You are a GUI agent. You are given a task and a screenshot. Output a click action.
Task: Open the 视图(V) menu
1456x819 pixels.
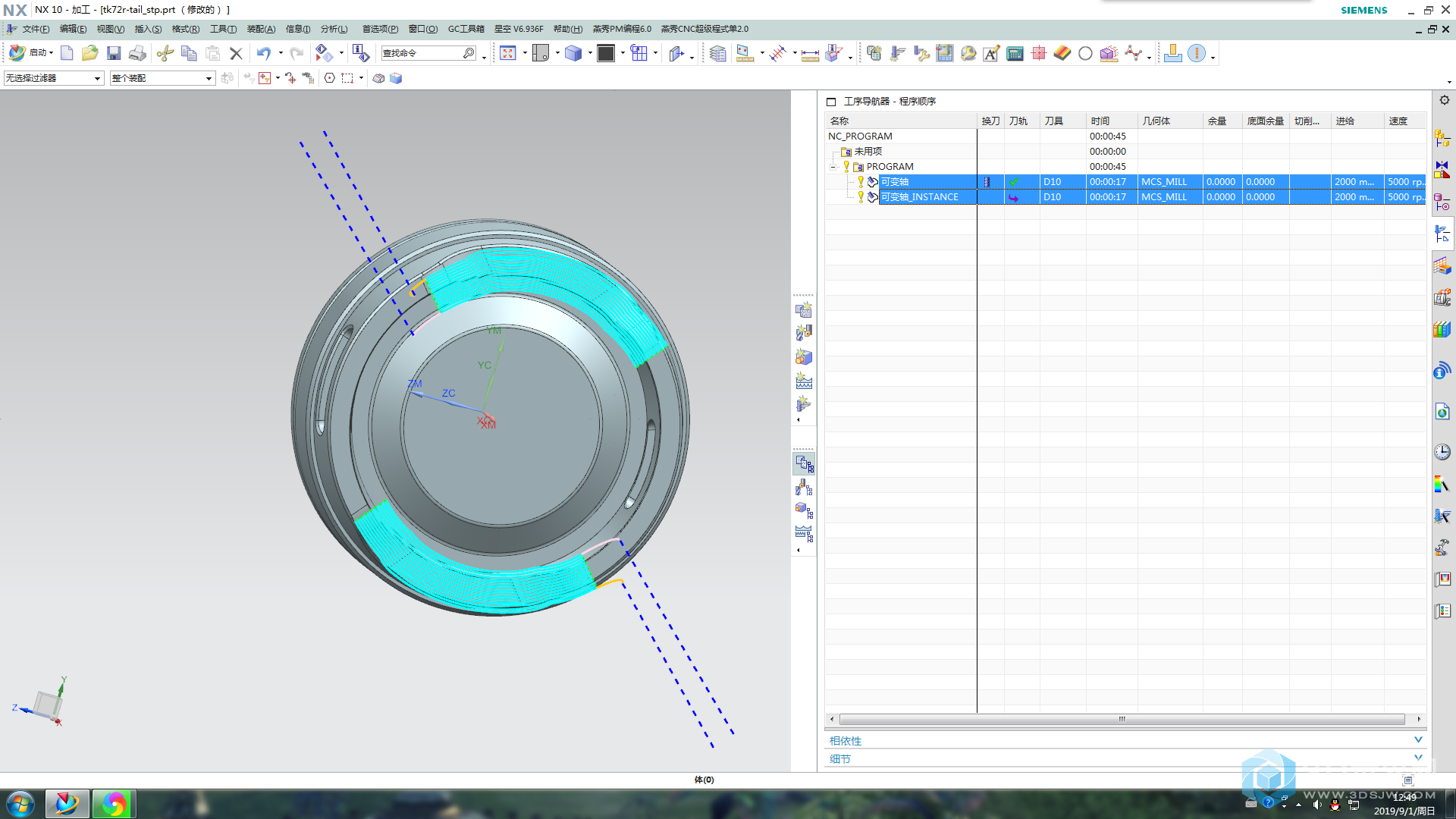[x=110, y=29]
